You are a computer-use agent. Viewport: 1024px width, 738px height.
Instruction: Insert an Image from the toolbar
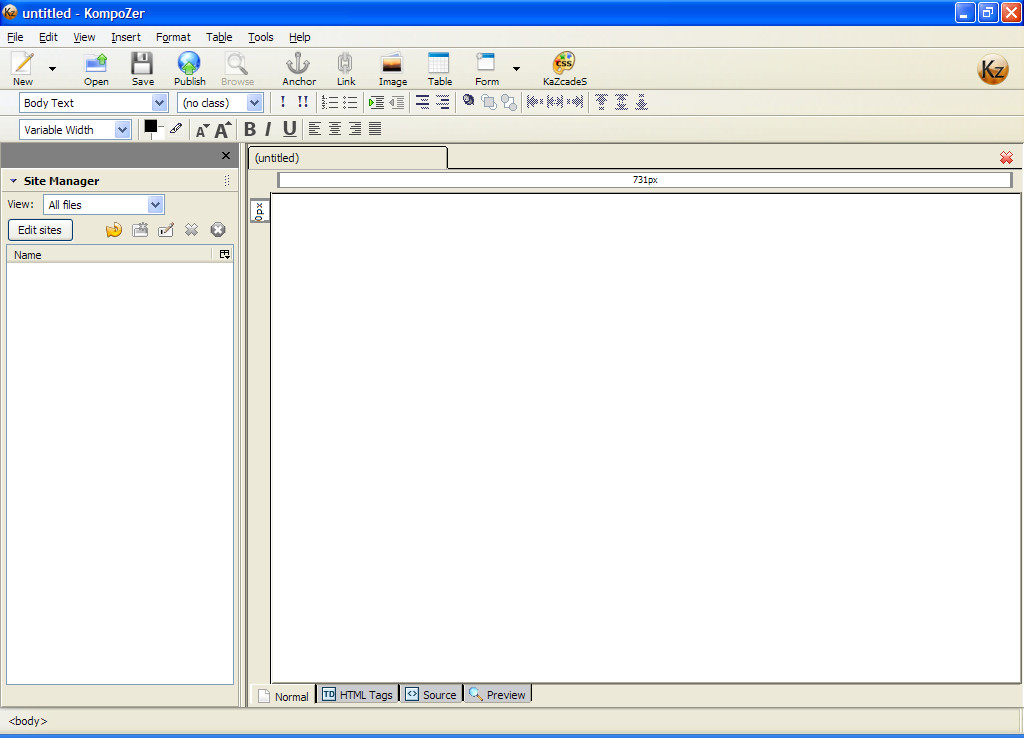(392, 63)
